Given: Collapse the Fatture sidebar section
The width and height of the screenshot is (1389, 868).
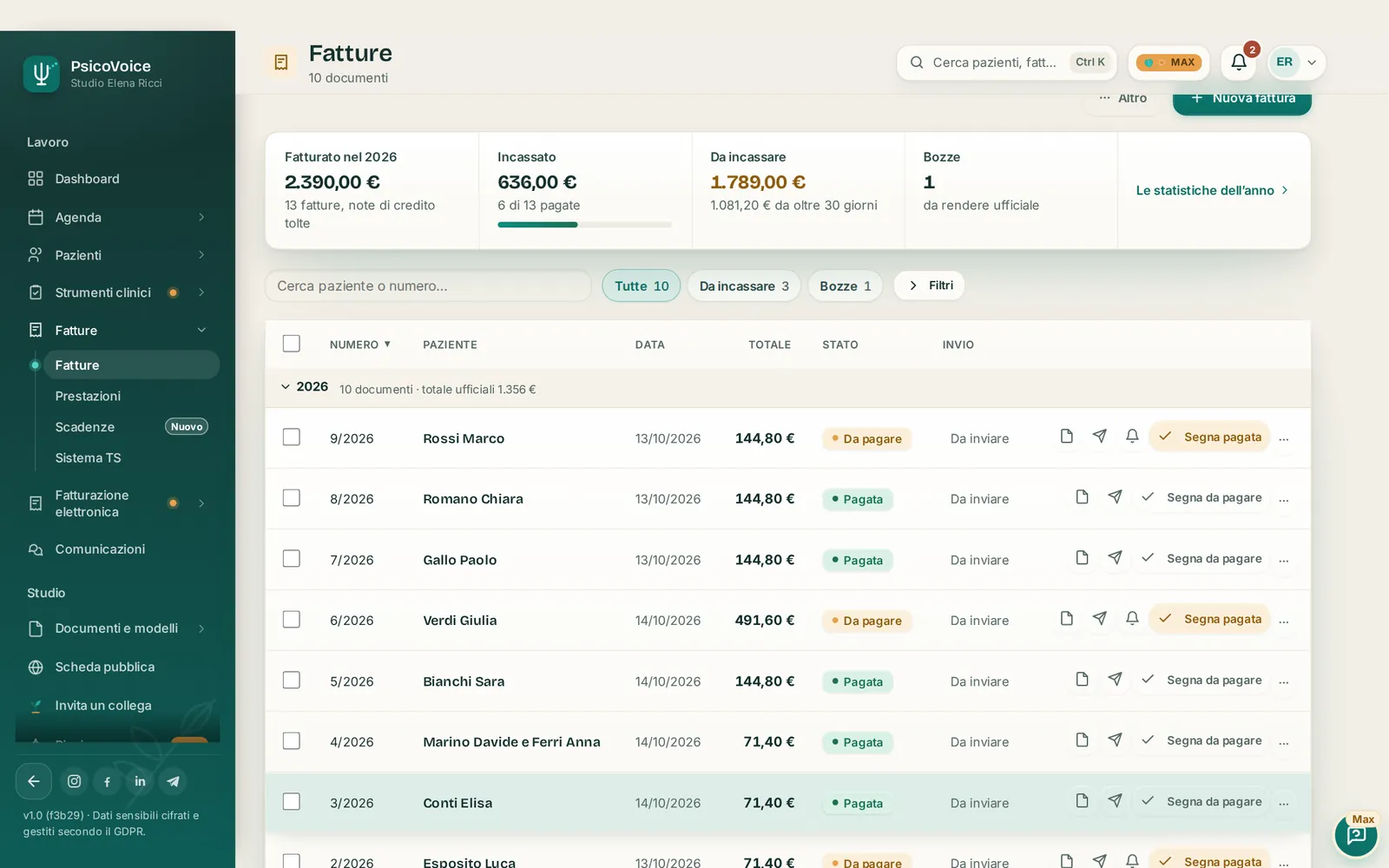Looking at the screenshot, I should 201,330.
